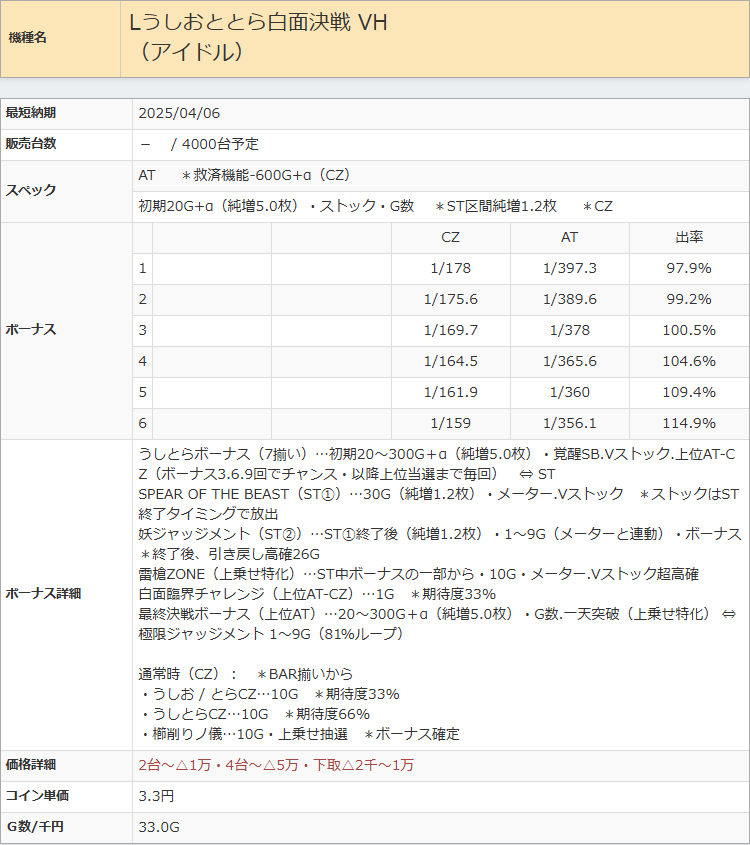The height and width of the screenshot is (845, 750).
Task: Click the スペック row label
Action: click(31, 190)
